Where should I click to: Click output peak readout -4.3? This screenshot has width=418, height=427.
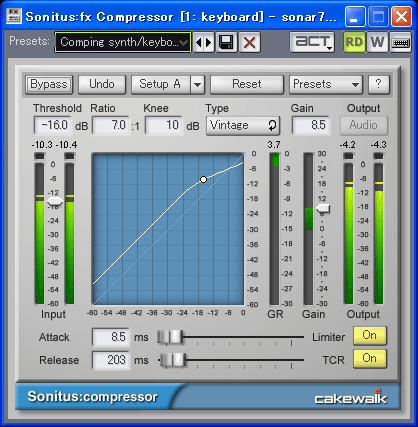click(x=378, y=145)
